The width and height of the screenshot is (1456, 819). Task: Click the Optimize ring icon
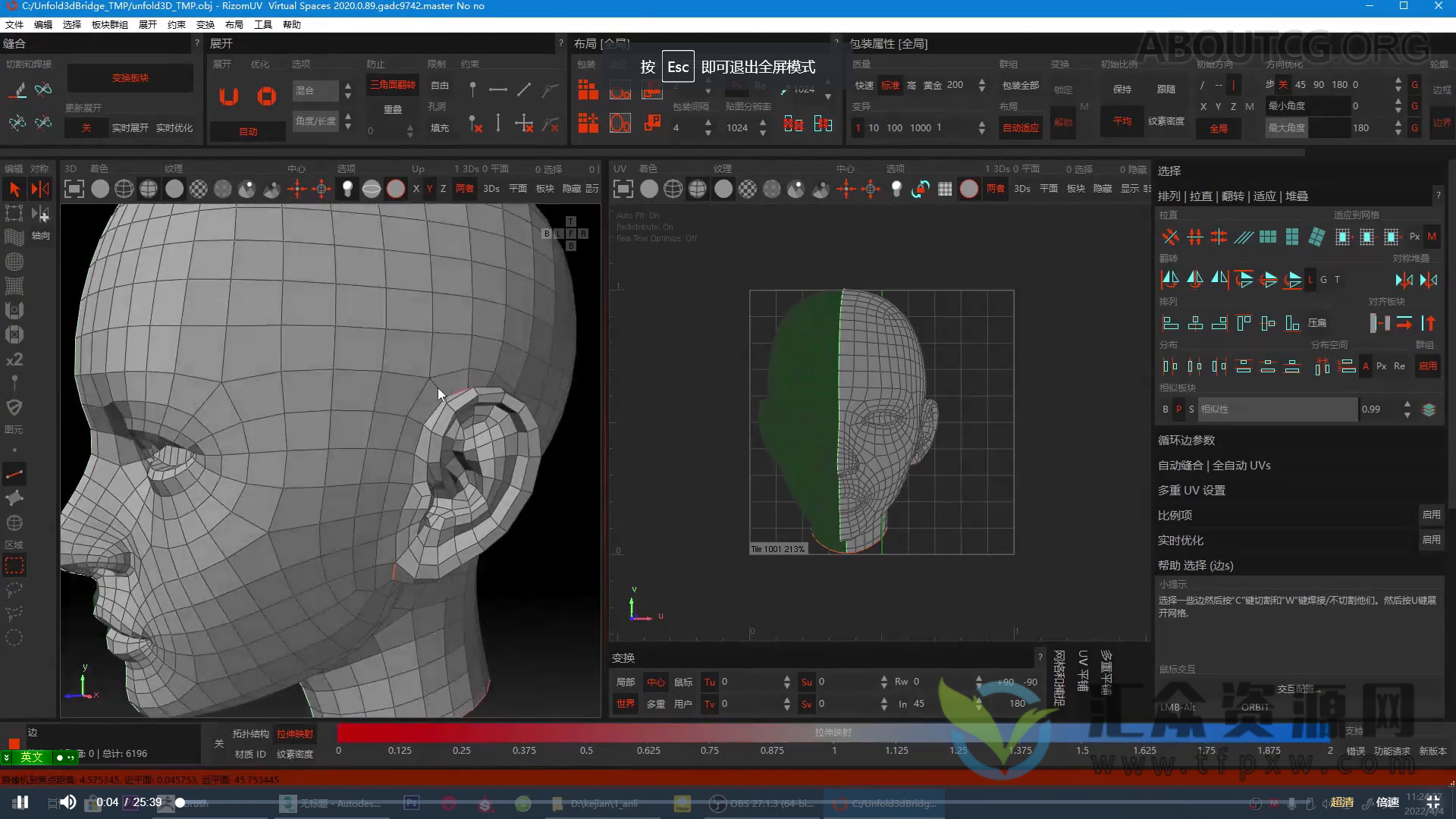click(266, 96)
